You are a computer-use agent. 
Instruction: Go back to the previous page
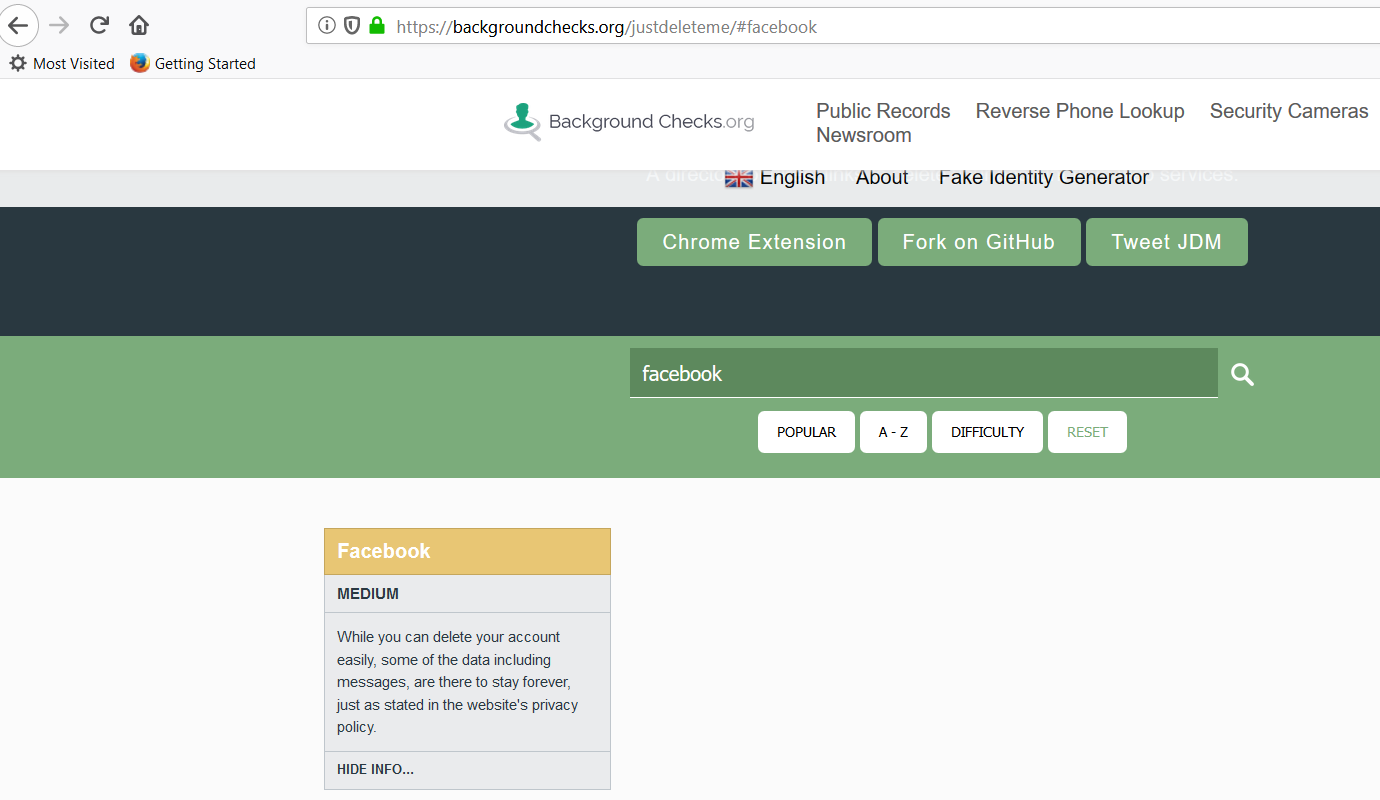pos(18,25)
